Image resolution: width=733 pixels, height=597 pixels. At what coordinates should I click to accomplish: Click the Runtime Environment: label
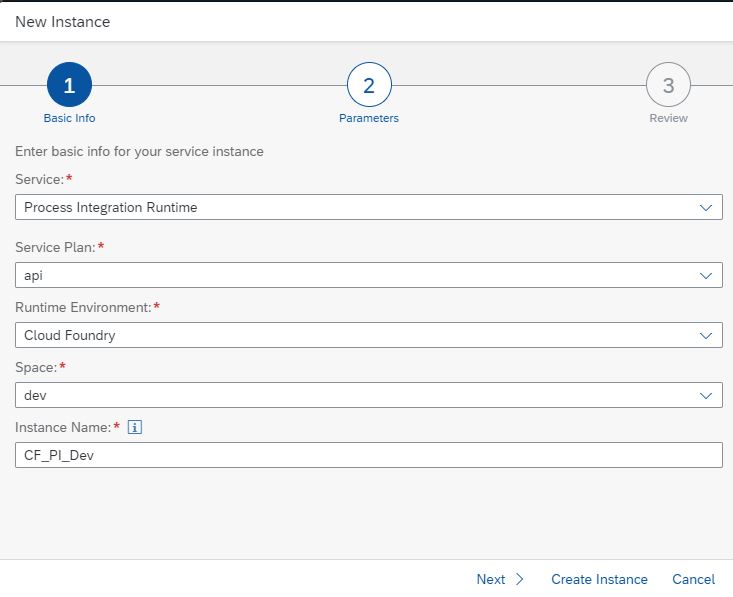pos(83,307)
